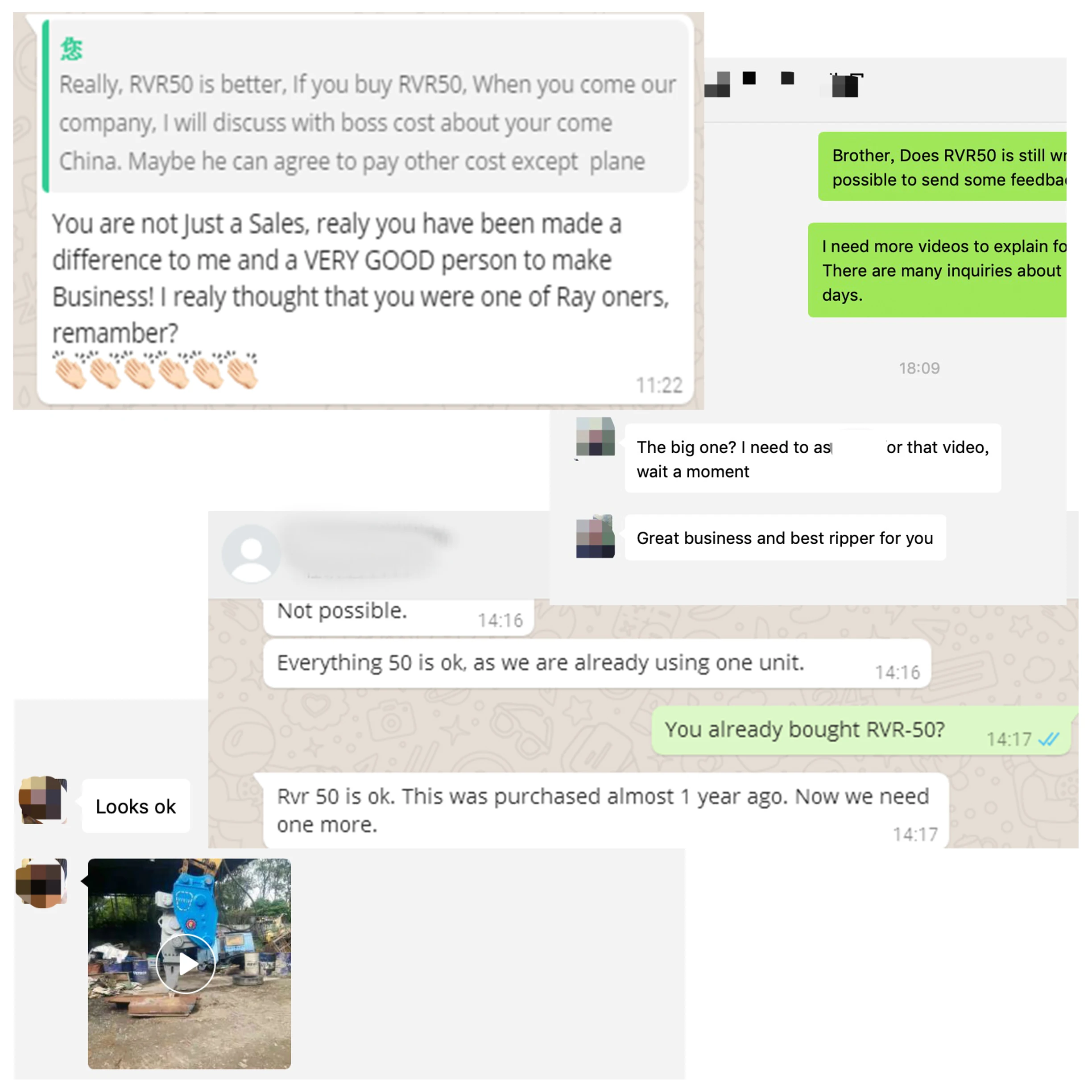The height and width of the screenshot is (1092, 1092).
Task: Select the I need more videos message
Action: point(937,270)
